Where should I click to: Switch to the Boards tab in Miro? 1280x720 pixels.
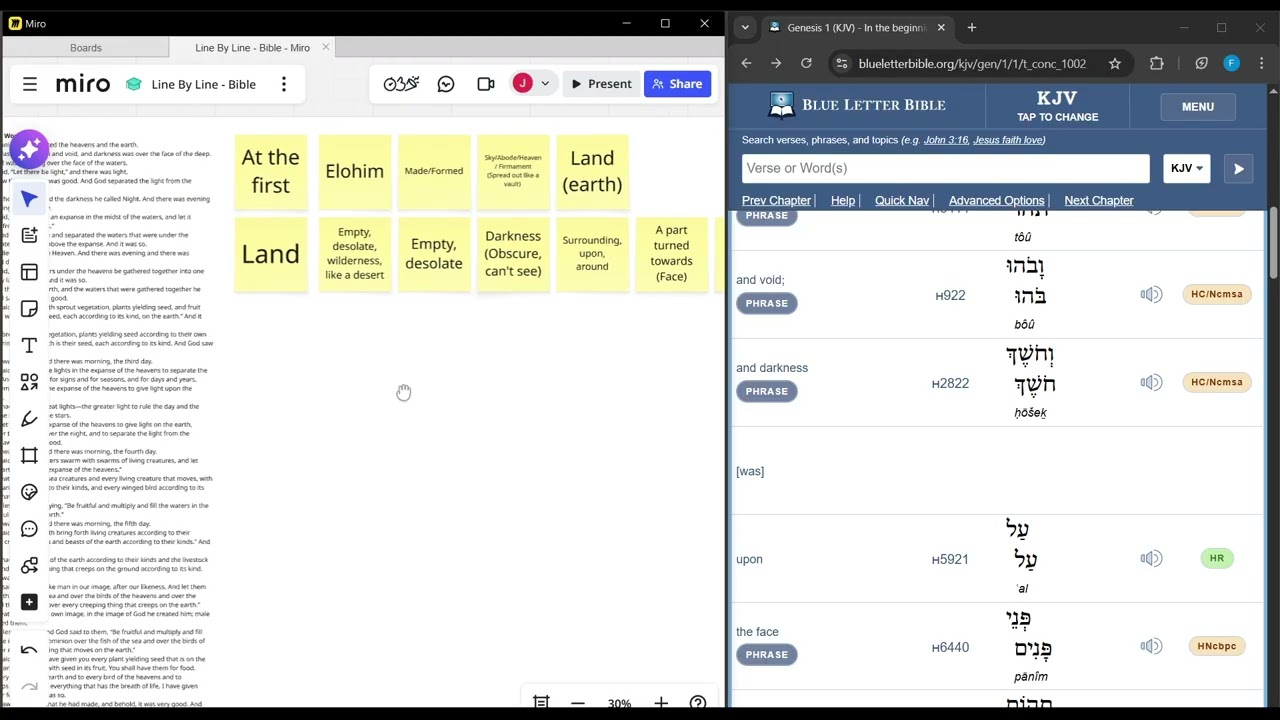coord(86,48)
